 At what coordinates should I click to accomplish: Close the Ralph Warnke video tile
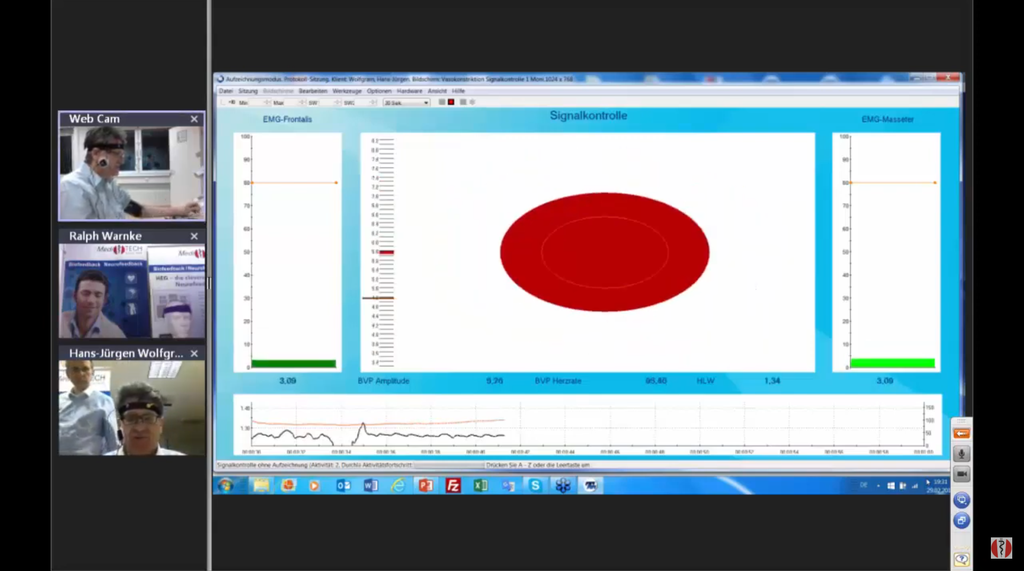(x=194, y=236)
